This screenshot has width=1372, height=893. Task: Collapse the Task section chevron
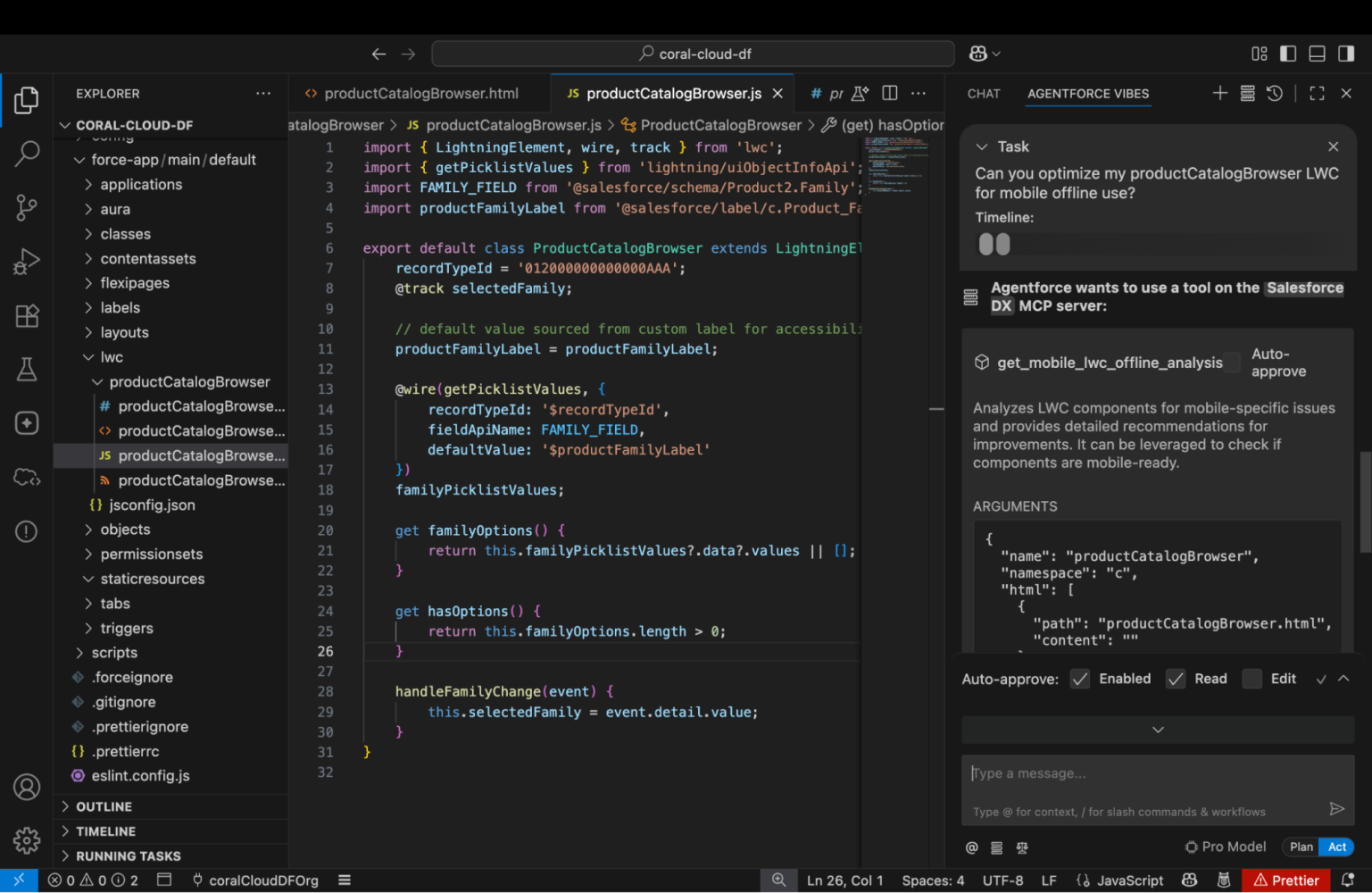(982, 146)
